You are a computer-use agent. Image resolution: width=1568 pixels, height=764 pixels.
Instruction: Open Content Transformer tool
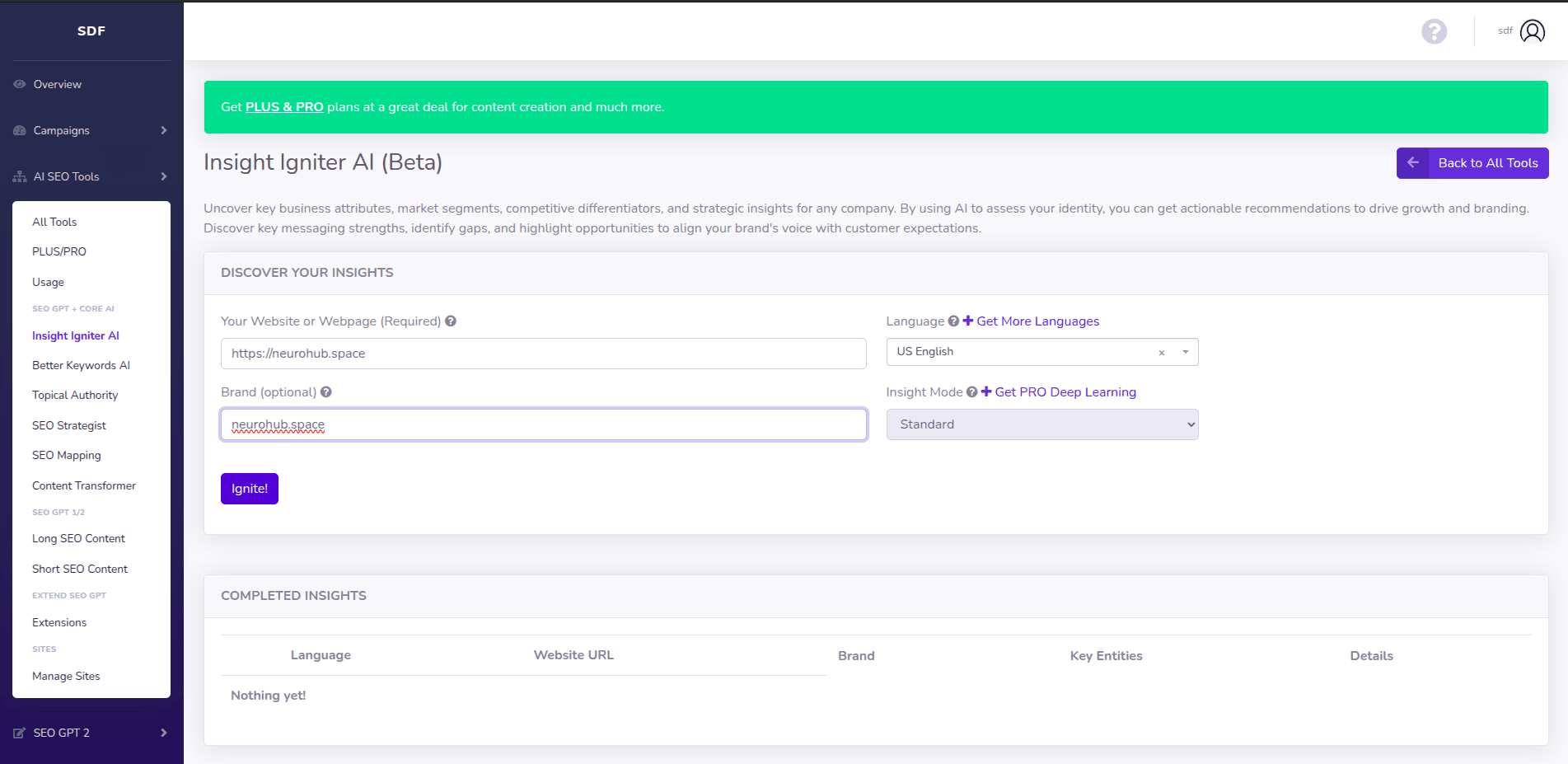[84, 485]
